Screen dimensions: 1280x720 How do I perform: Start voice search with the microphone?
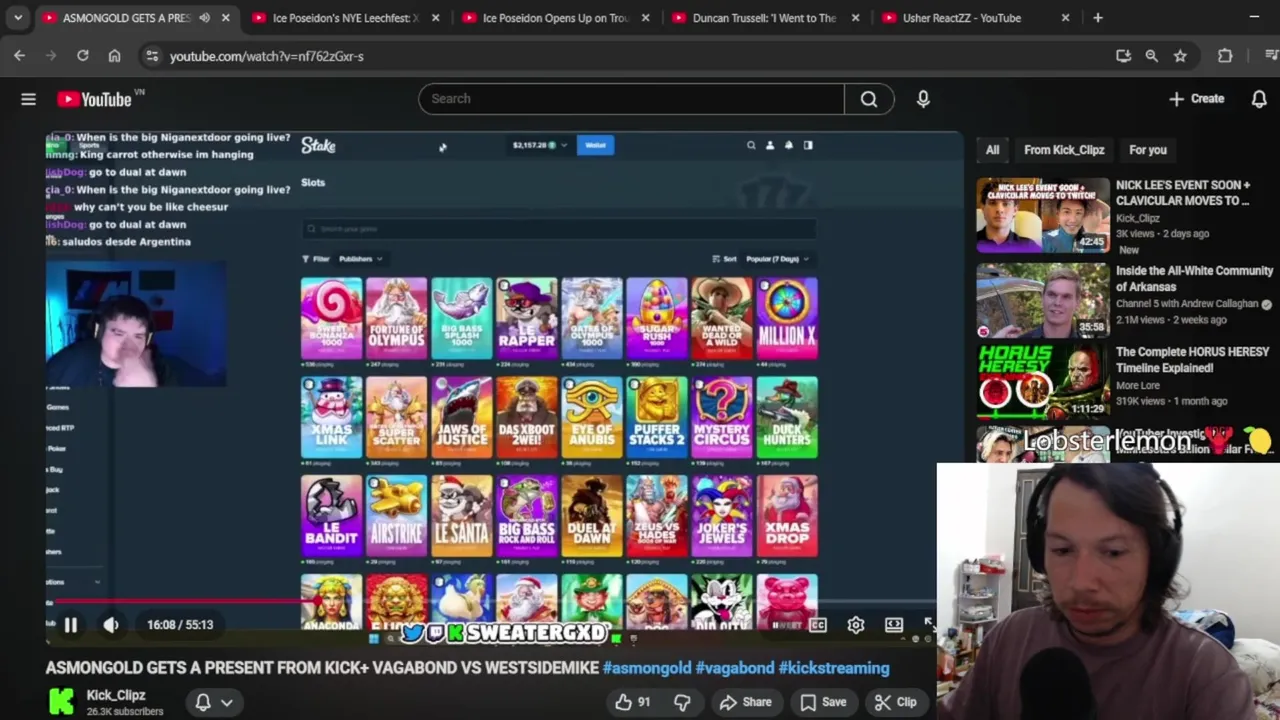tap(923, 99)
